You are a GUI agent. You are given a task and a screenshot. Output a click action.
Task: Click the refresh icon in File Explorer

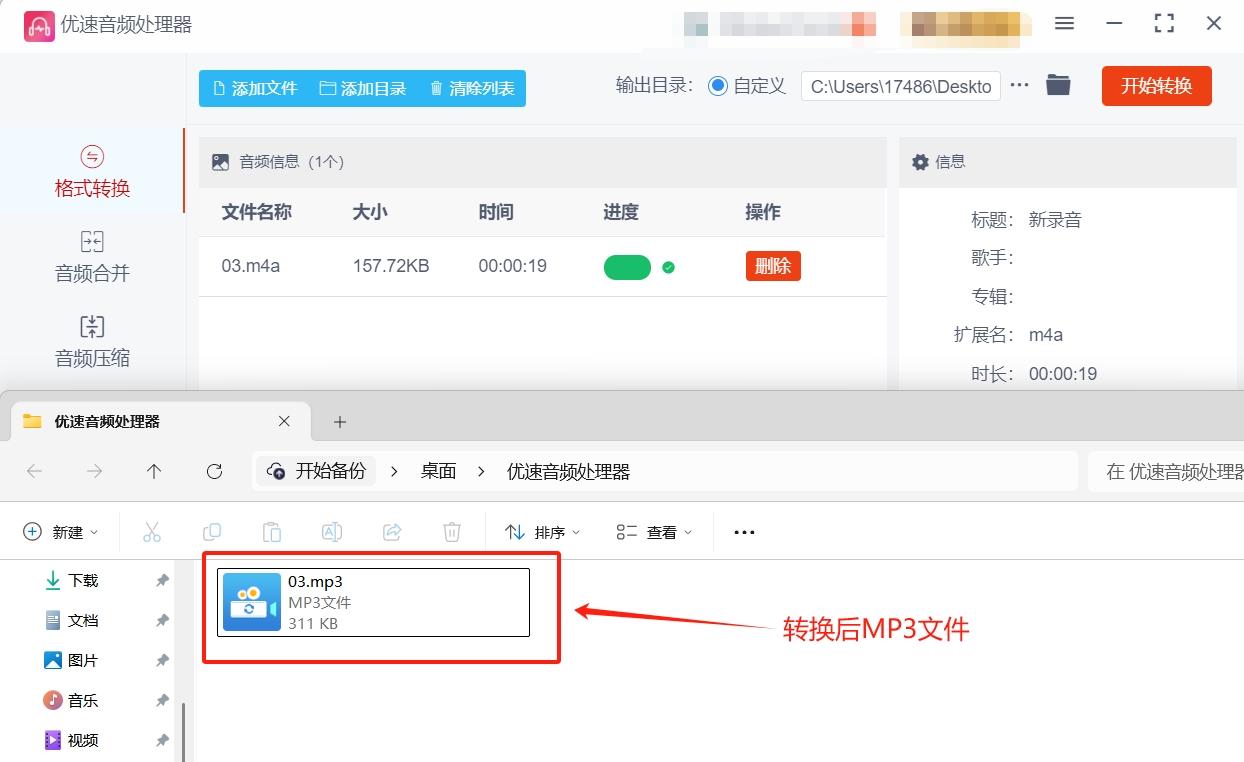(214, 471)
